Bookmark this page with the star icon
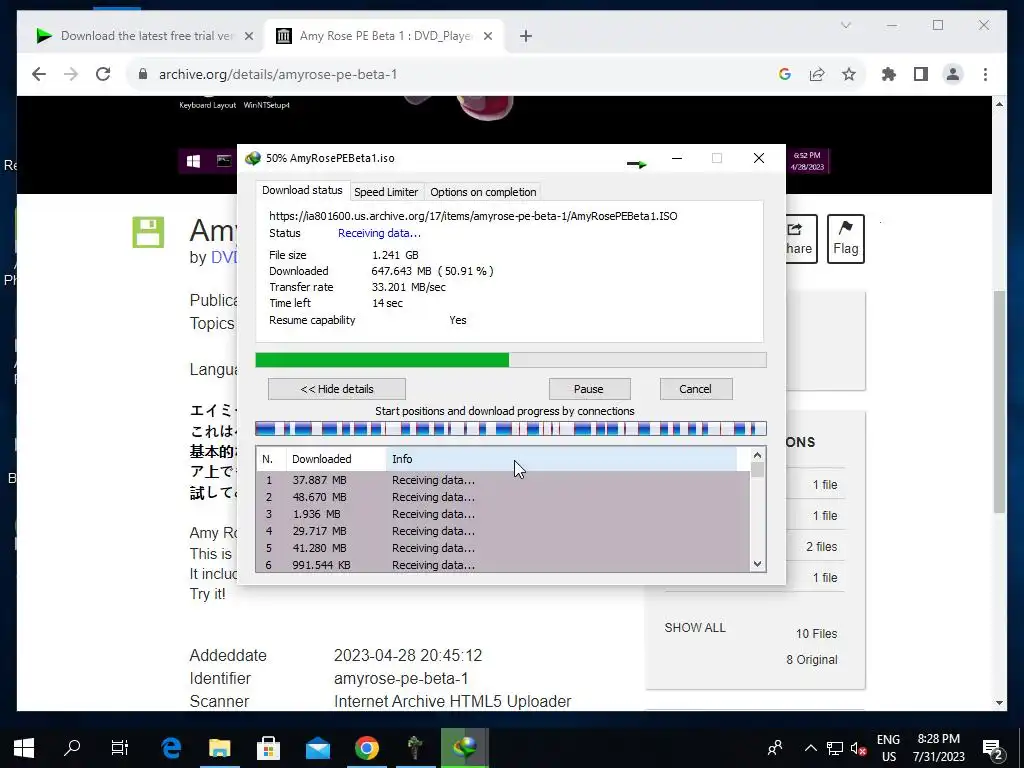Viewport: 1024px width, 768px height. pos(849,74)
